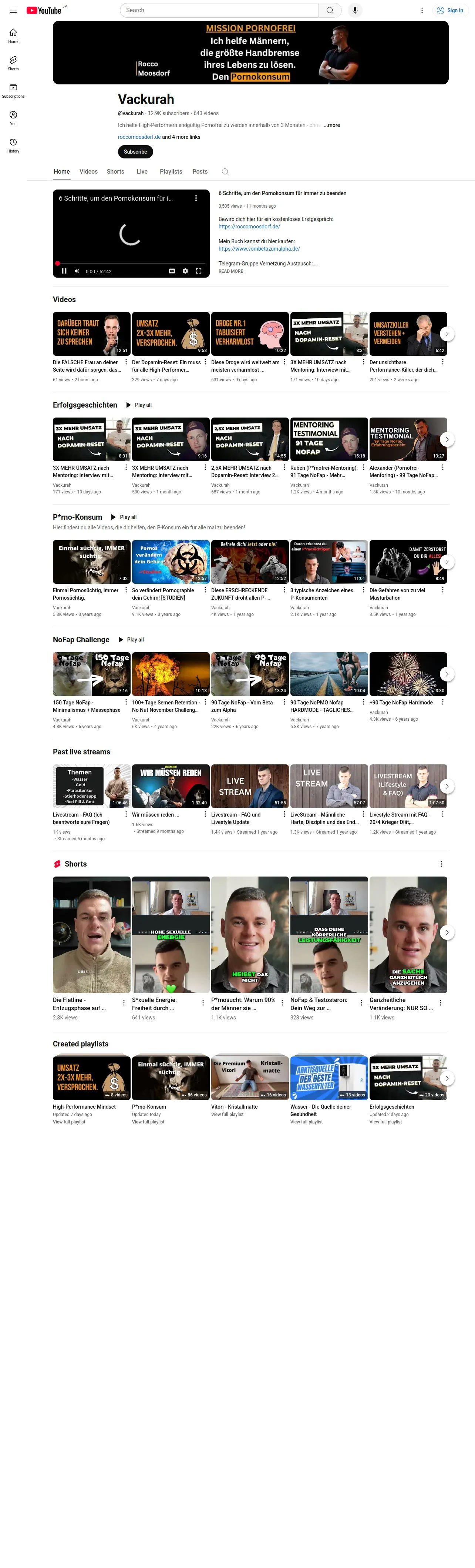This screenshot has height=1568, width=475.
Task: Enter fullscreen on the featured video
Action: pos(198,271)
